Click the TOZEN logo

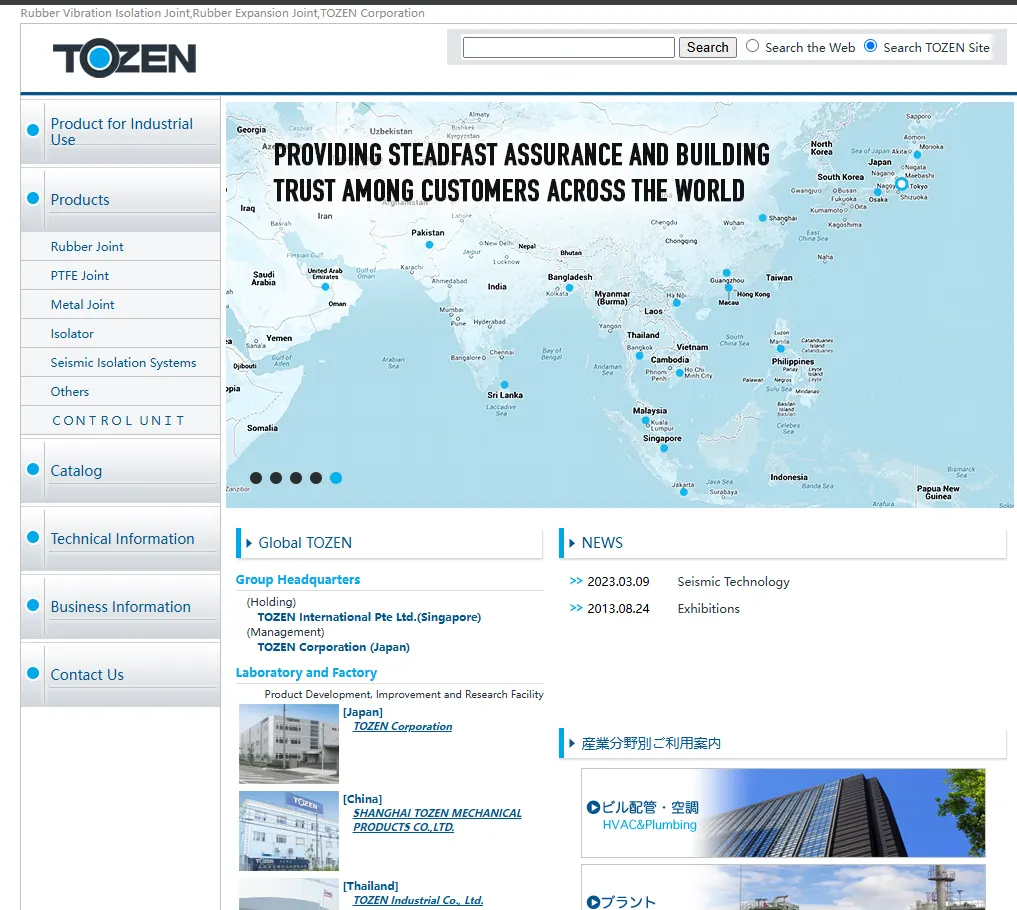click(124, 58)
